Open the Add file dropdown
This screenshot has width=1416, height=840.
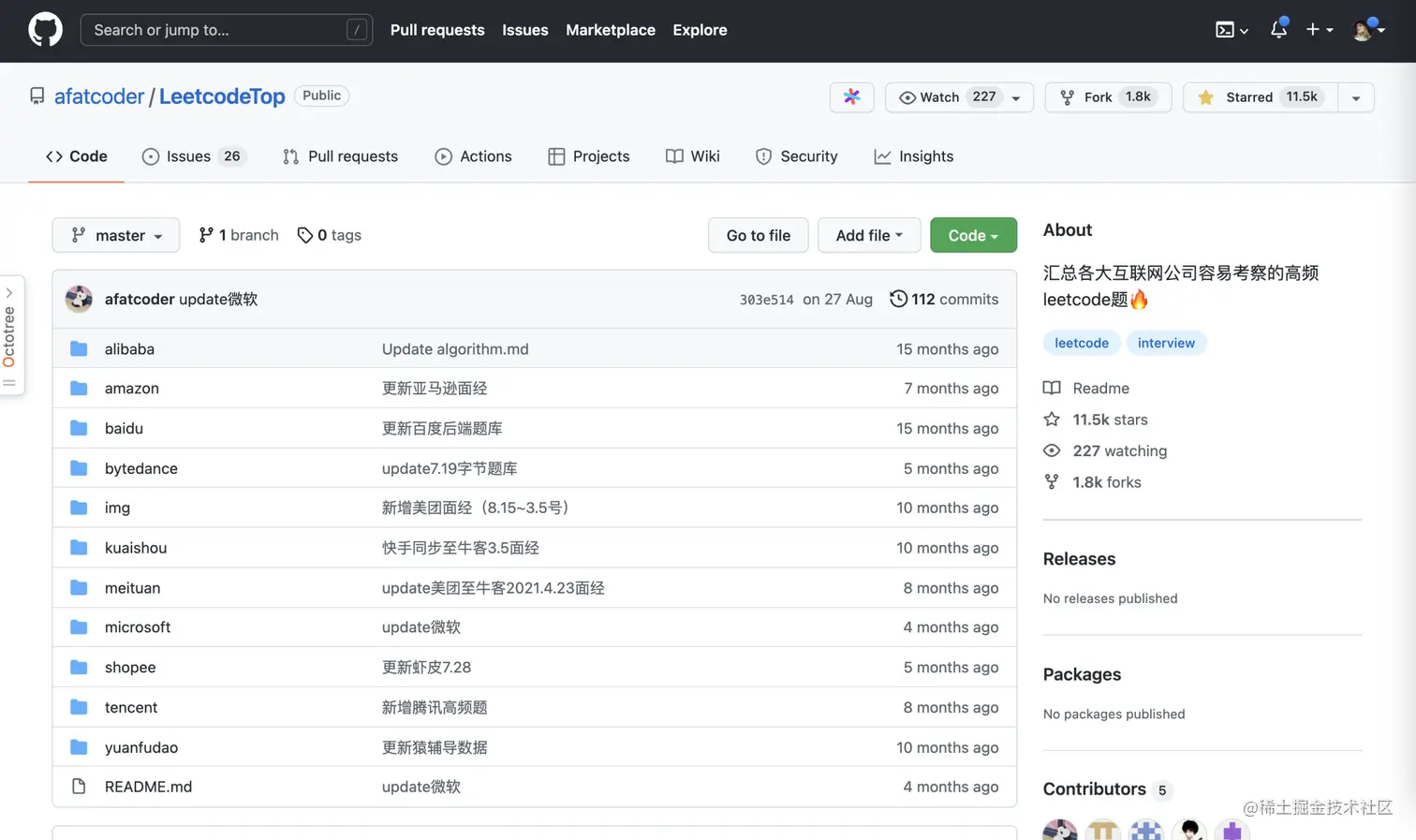coord(869,235)
